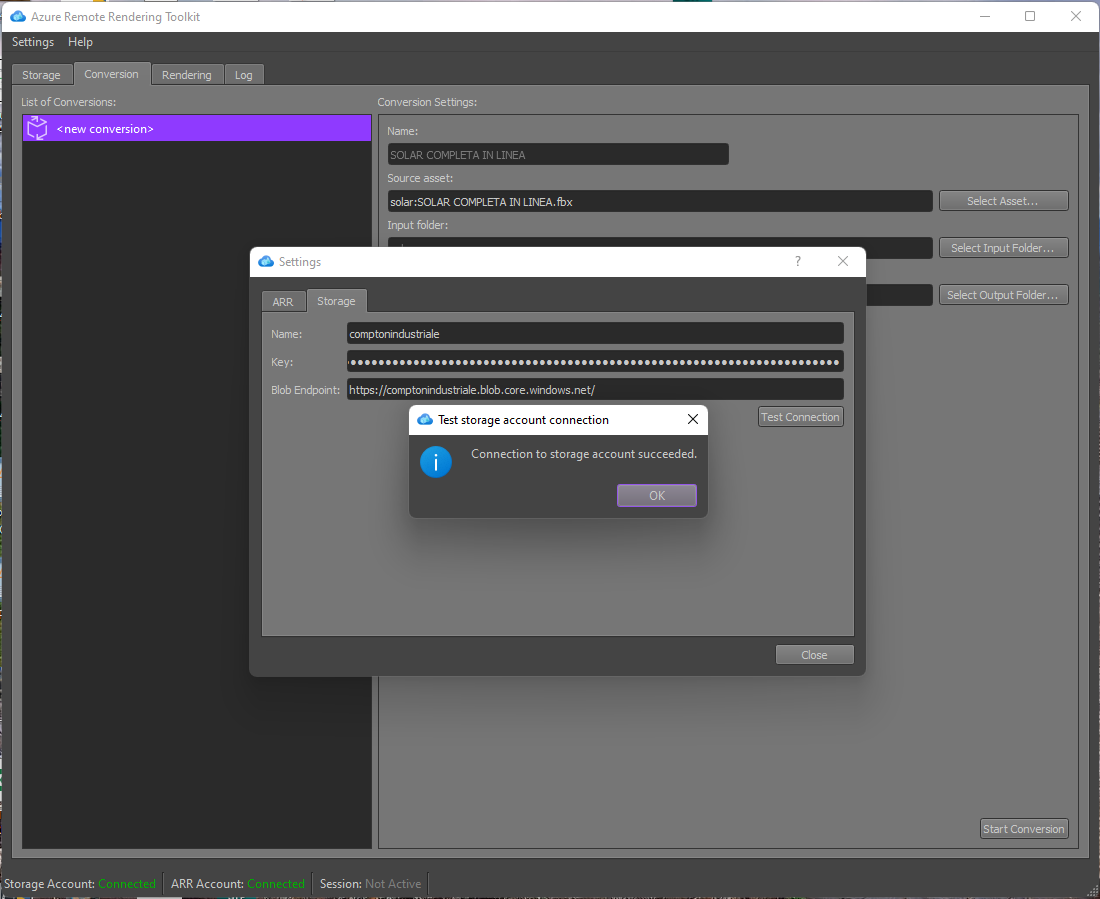Click the cube icon next to new conversion

pyautogui.click(x=36, y=128)
